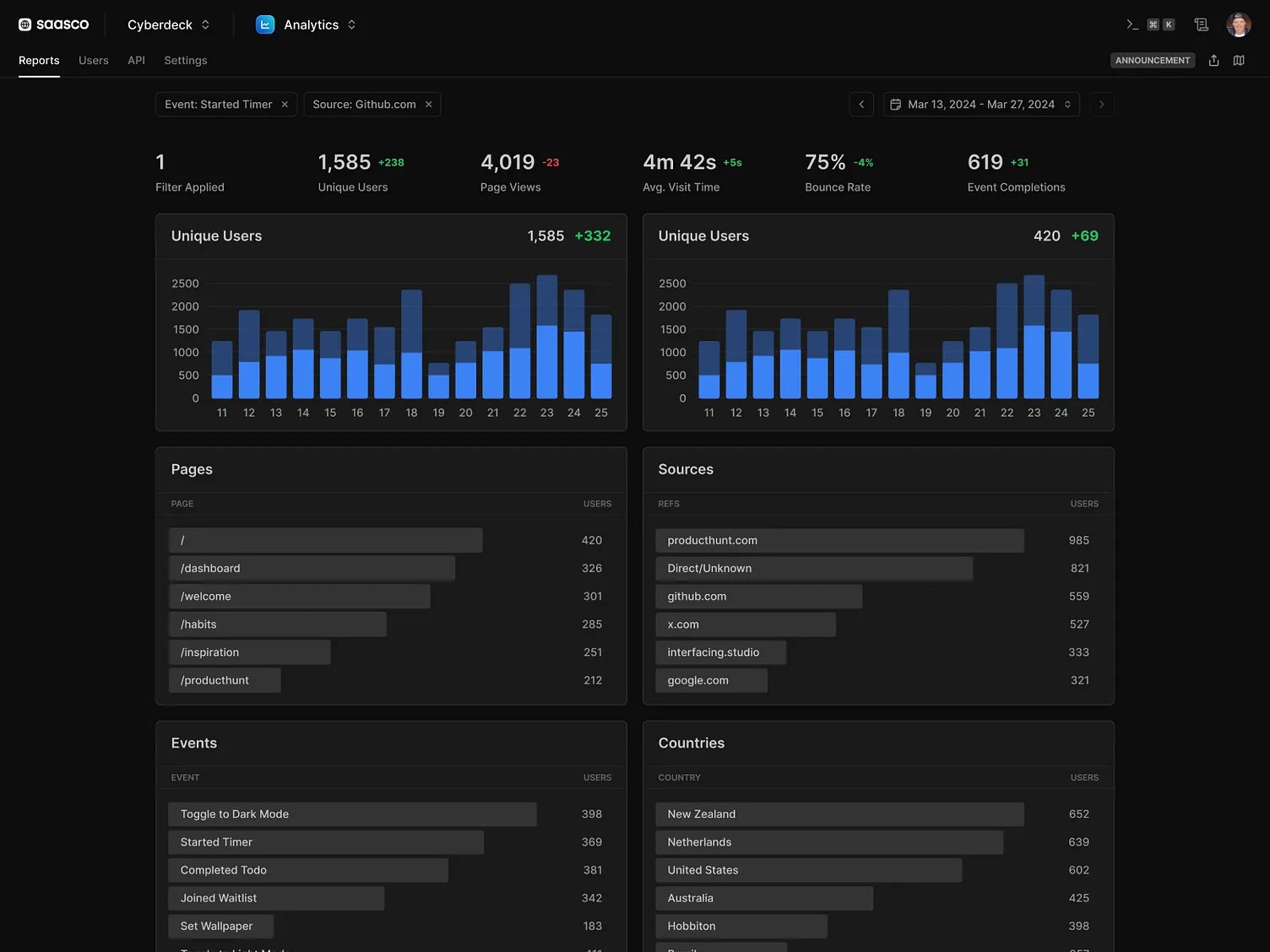Select the producthunt.com source row
Image resolution: width=1270 pixels, height=952 pixels.
tap(839, 540)
